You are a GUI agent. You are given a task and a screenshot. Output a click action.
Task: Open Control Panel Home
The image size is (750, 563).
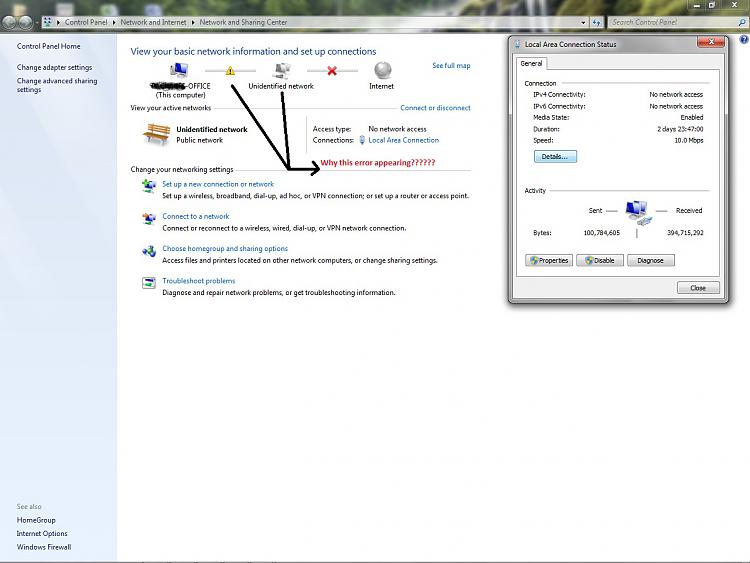tap(48, 46)
